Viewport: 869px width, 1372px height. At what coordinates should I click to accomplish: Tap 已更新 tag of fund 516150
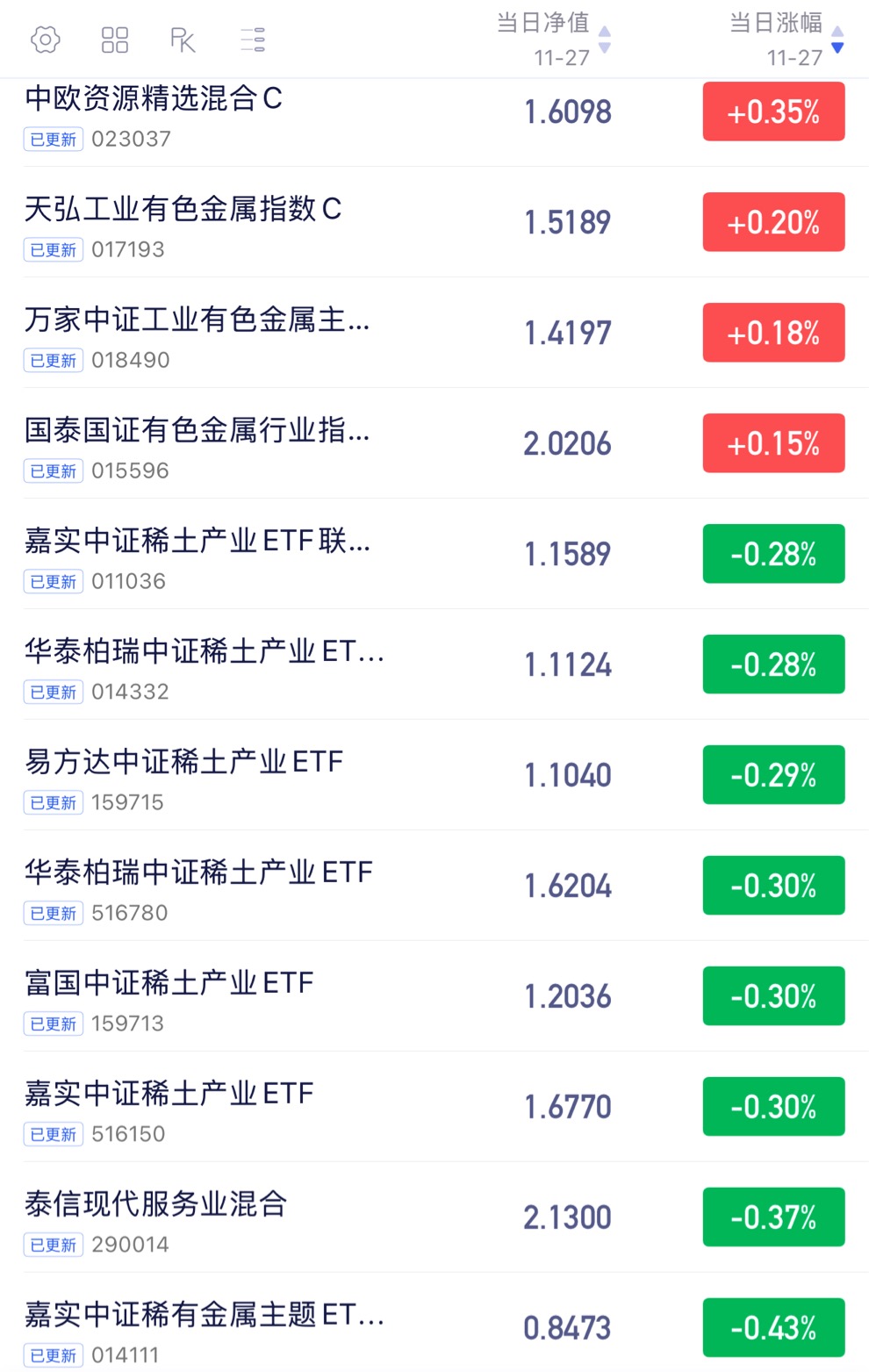point(54,1135)
